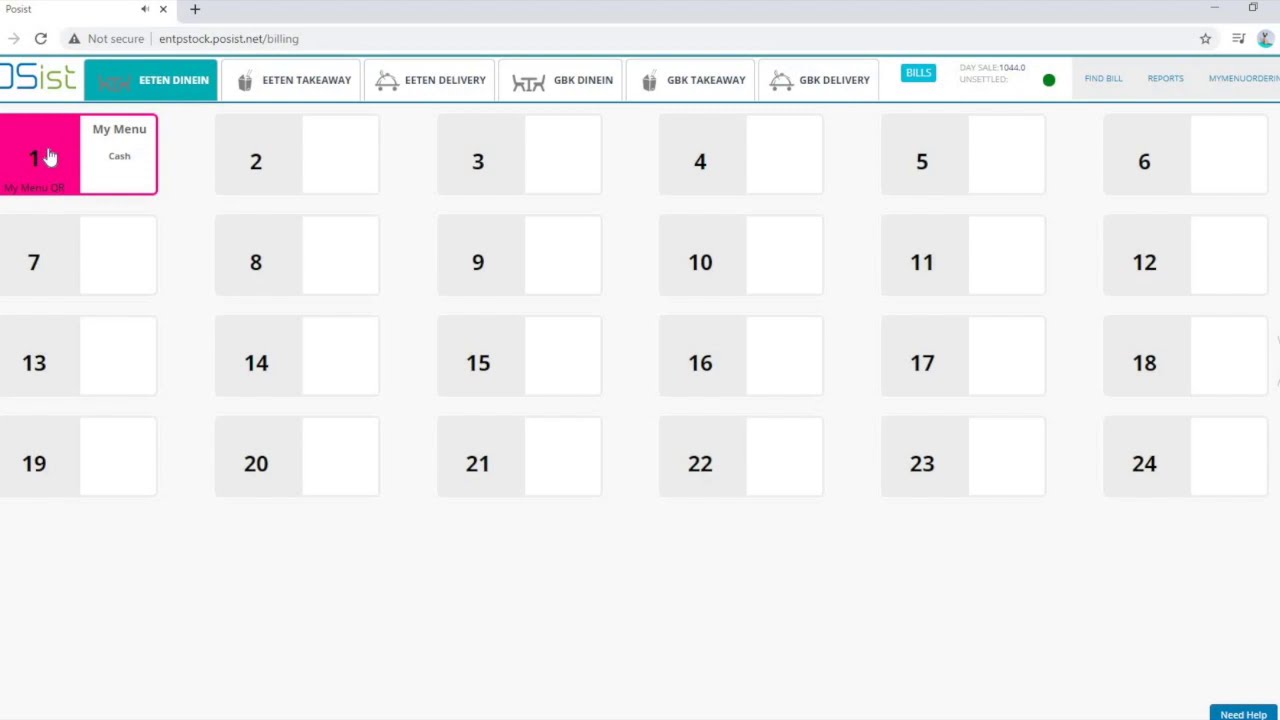
Task: Open the BILLS button
Action: (x=918, y=73)
